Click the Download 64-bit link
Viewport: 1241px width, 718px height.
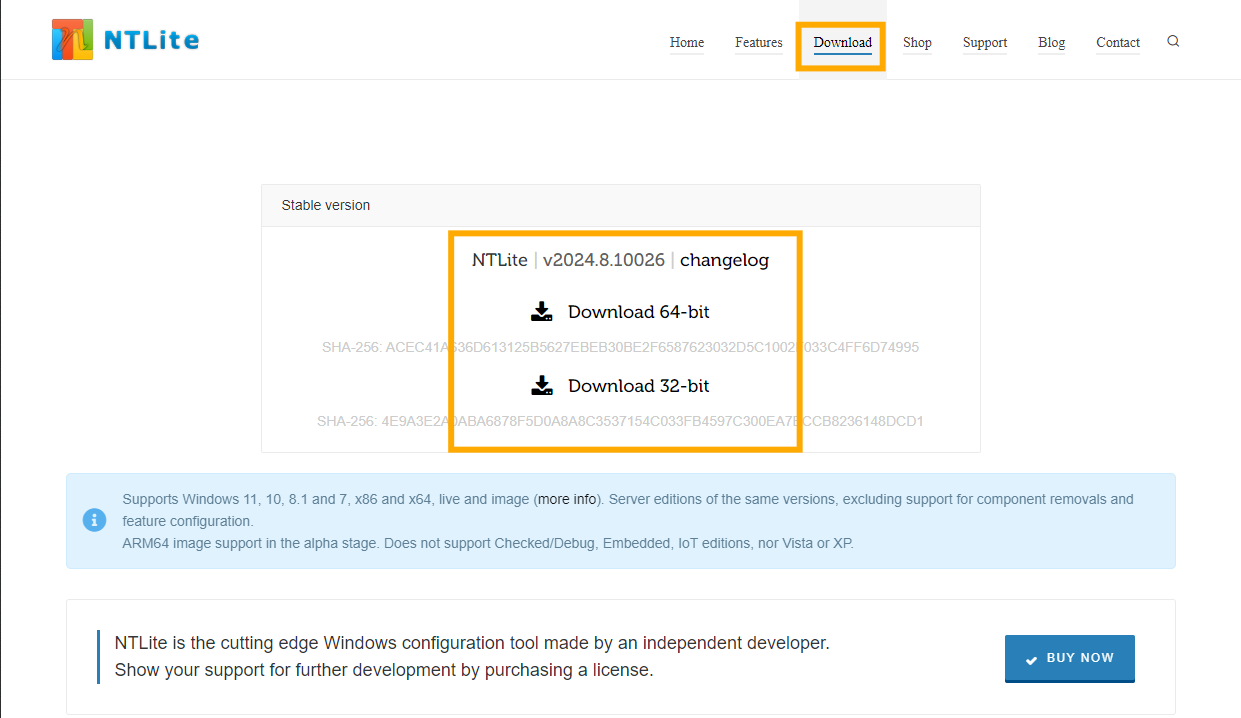coord(639,312)
